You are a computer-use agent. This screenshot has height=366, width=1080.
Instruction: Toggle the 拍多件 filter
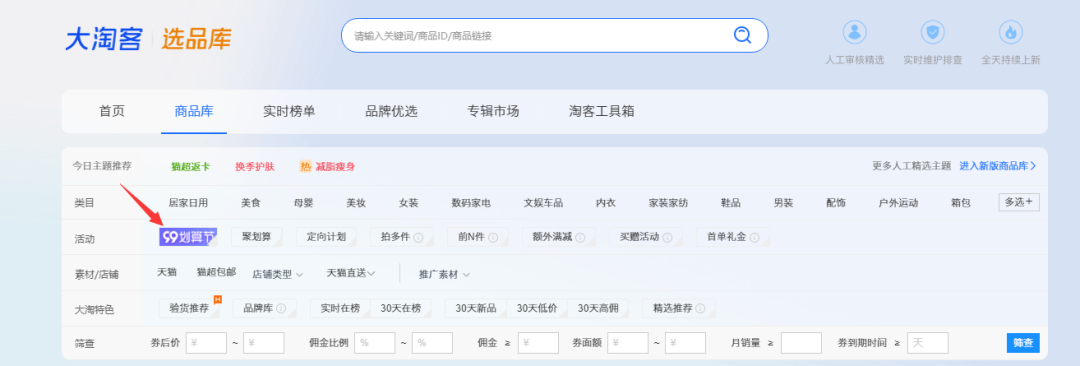(402, 237)
